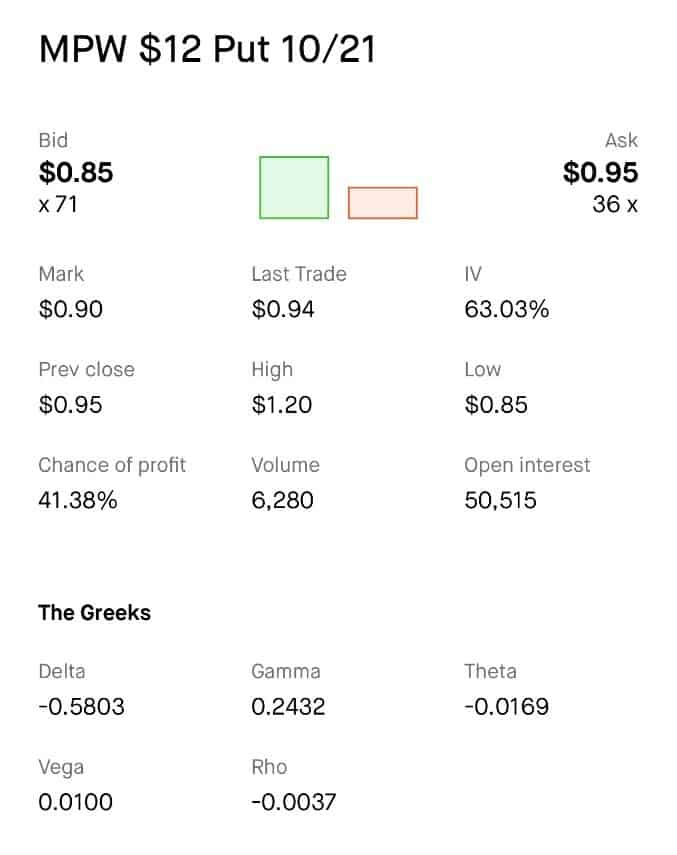Tap the Theta label
This screenshot has width=677, height=855.
pyautogui.click(x=490, y=671)
